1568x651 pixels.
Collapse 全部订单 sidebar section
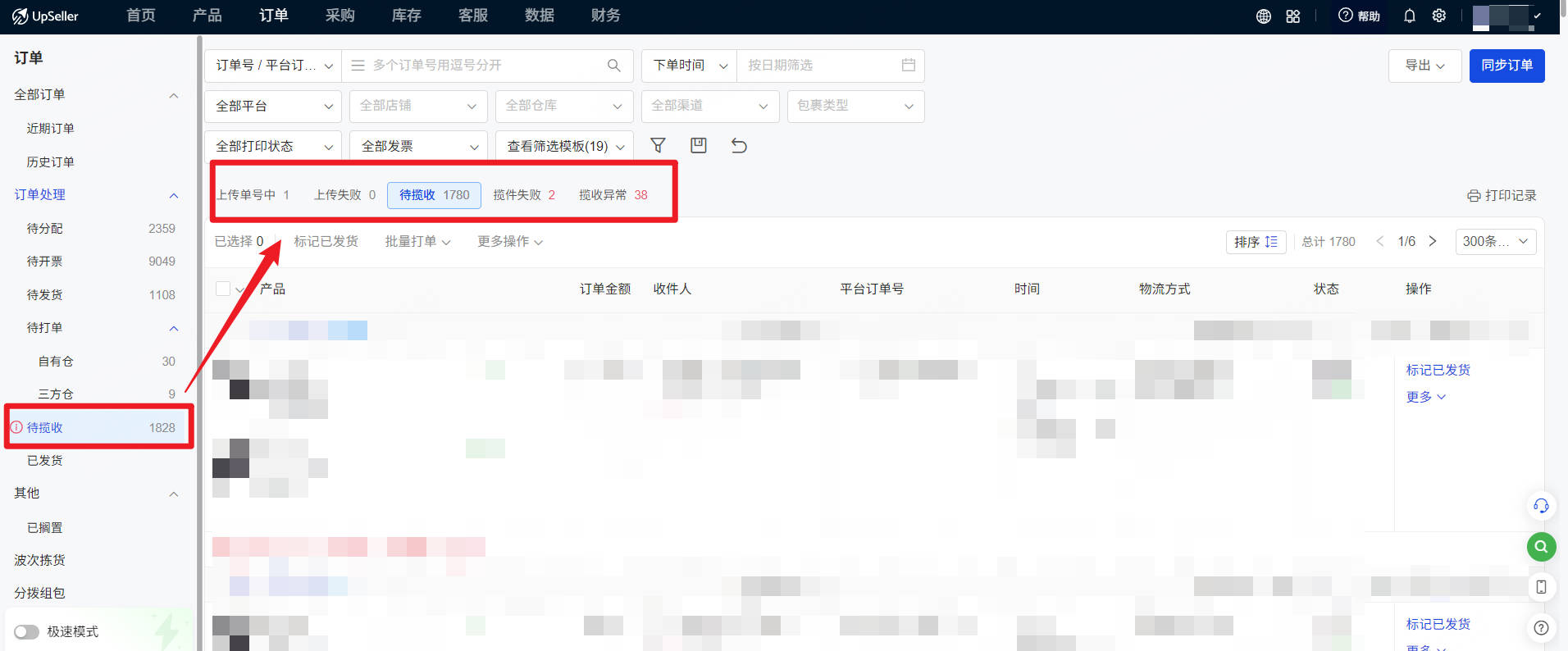pyautogui.click(x=173, y=95)
